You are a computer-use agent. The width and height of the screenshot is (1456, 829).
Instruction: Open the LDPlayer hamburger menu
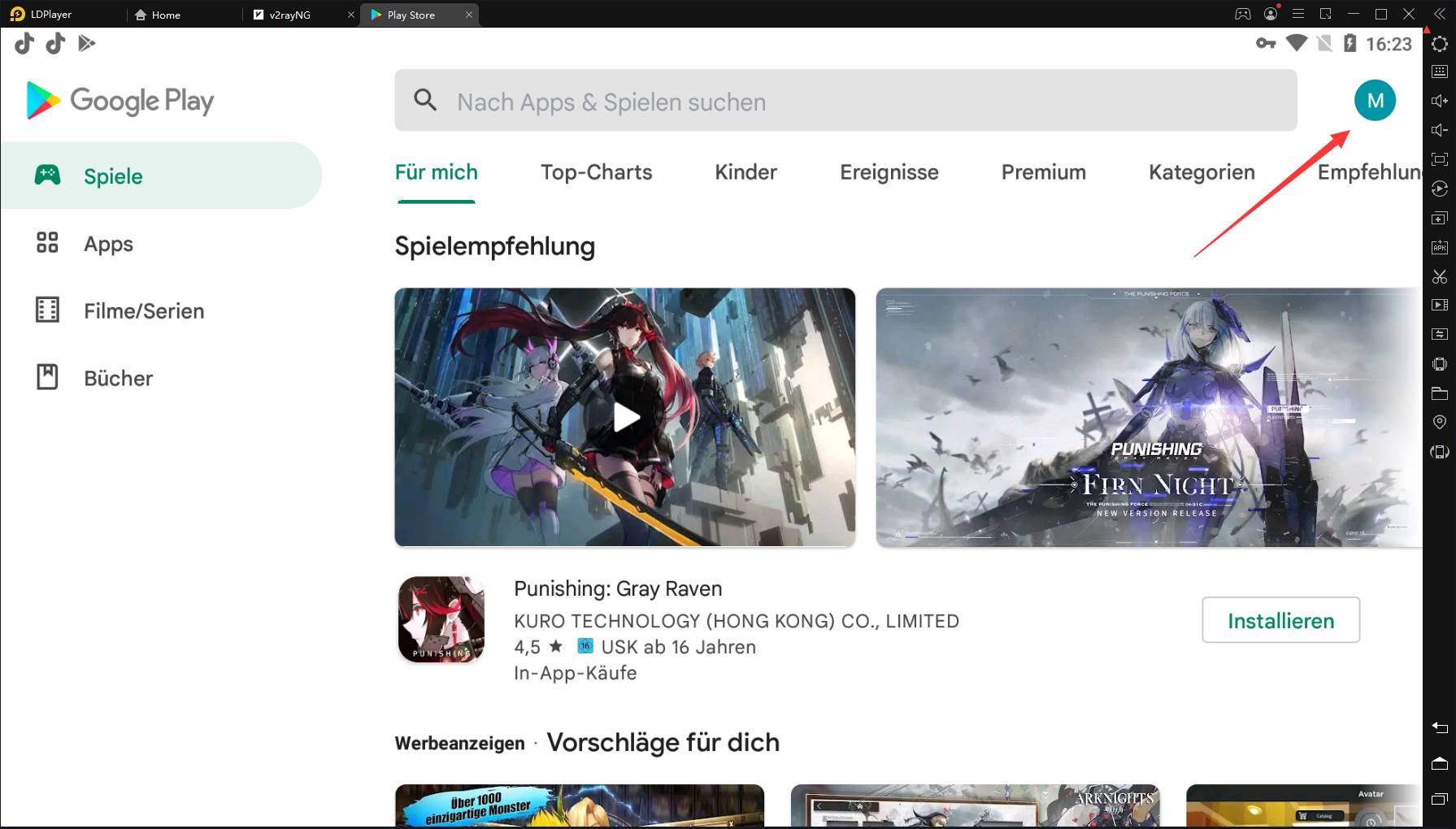1298,14
